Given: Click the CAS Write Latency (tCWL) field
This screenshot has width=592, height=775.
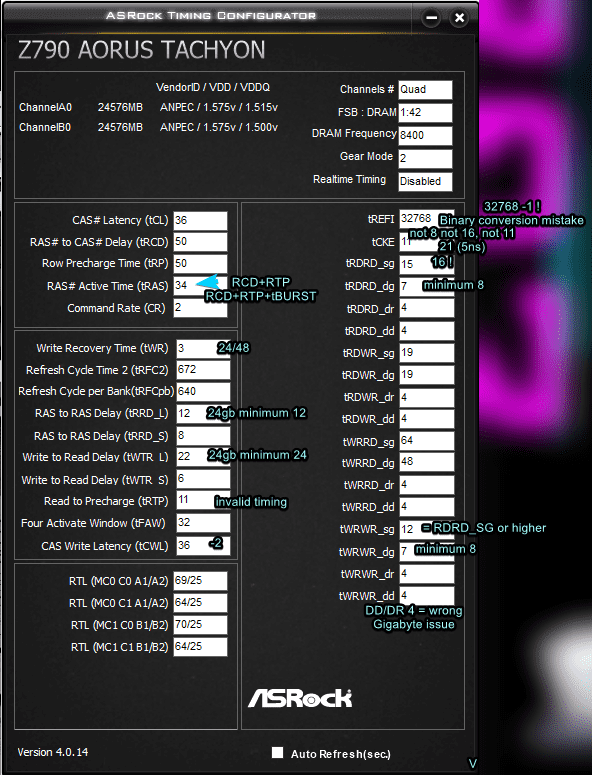Looking at the screenshot, I should (x=203, y=546).
